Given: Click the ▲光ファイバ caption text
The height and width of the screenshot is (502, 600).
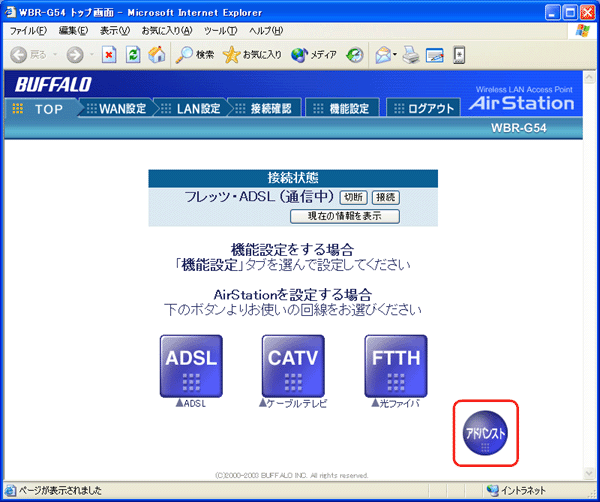Looking at the screenshot, I should point(396,404).
